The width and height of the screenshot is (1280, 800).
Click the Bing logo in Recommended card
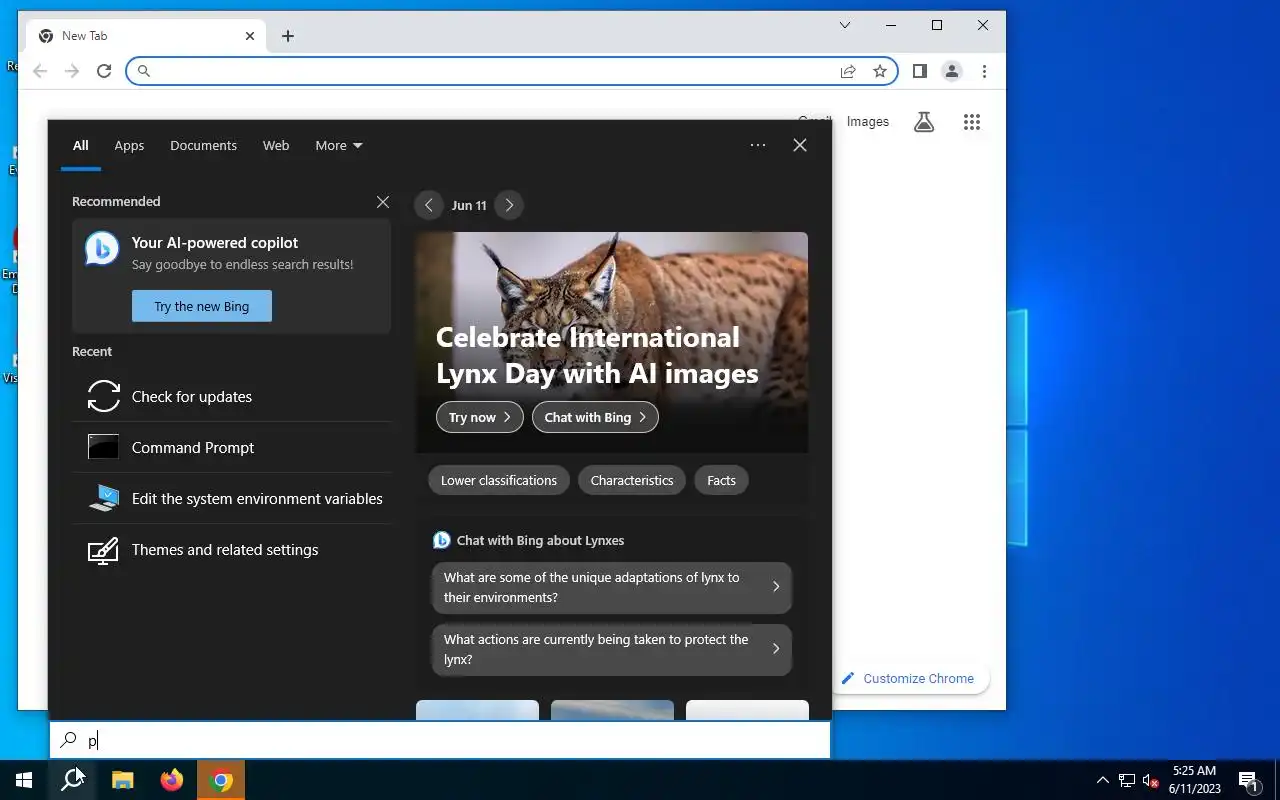coord(102,248)
